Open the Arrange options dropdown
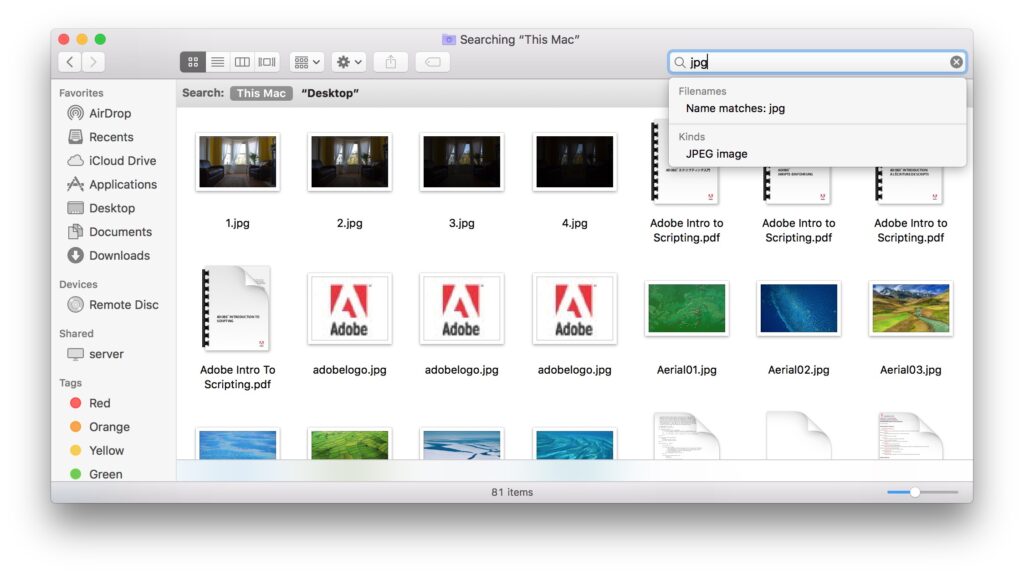 tap(305, 61)
